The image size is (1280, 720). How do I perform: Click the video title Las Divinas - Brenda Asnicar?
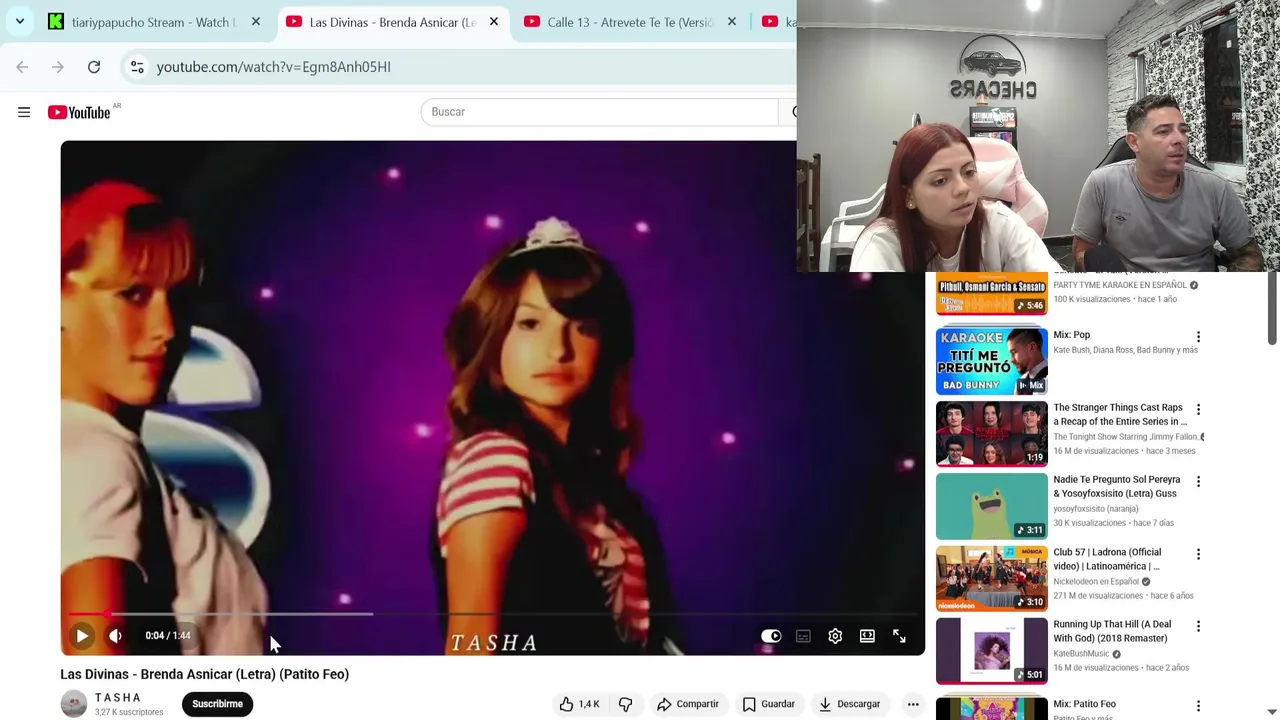pos(204,674)
